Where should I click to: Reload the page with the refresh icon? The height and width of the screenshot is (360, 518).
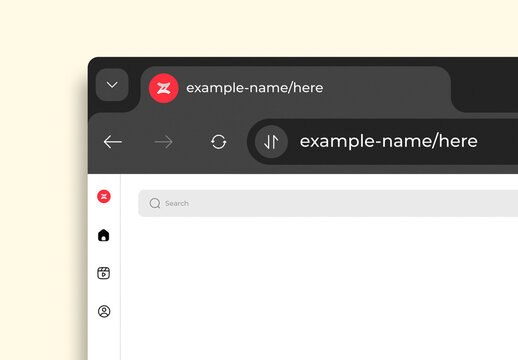[x=219, y=142]
